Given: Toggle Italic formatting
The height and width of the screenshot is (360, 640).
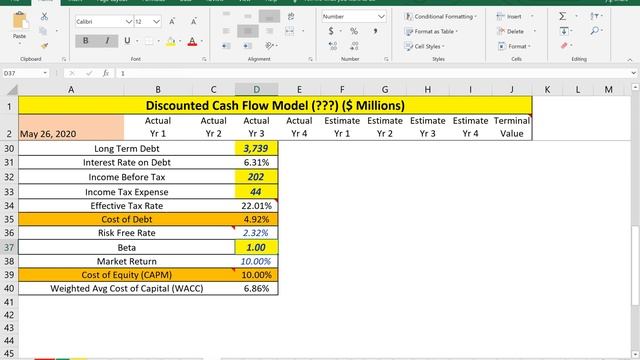Looking at the screenshot, I should click(x=107, y=41).
